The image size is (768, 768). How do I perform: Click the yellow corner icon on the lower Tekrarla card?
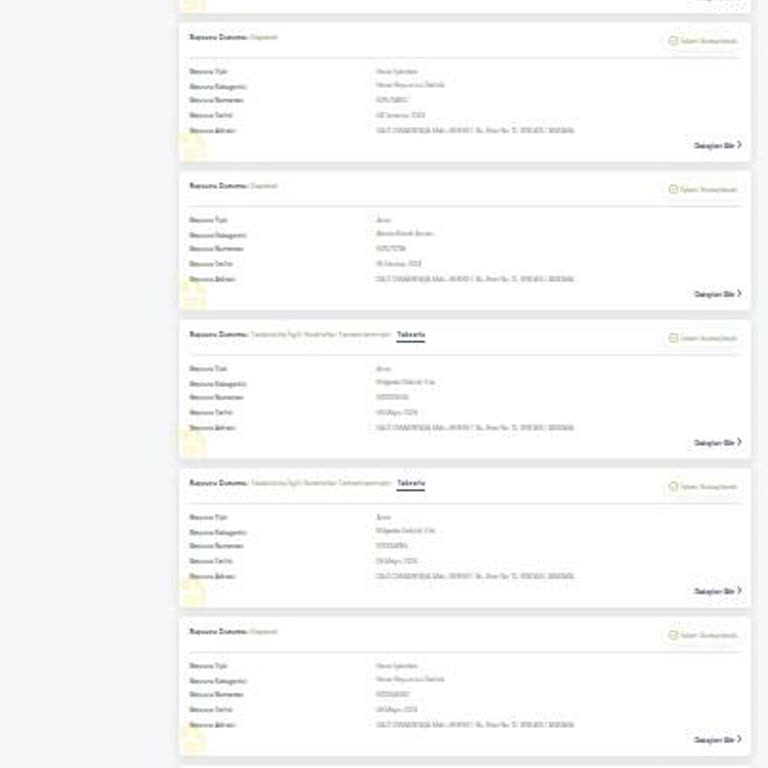pos(191,592)
